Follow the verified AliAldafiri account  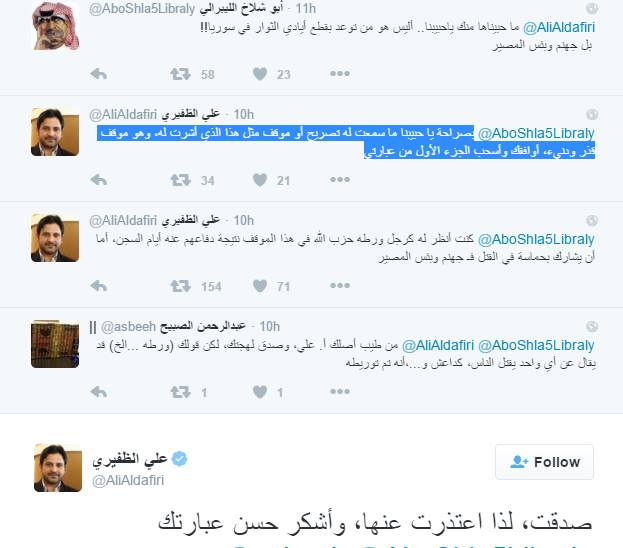pyautogui.click(x=544, y=462)
